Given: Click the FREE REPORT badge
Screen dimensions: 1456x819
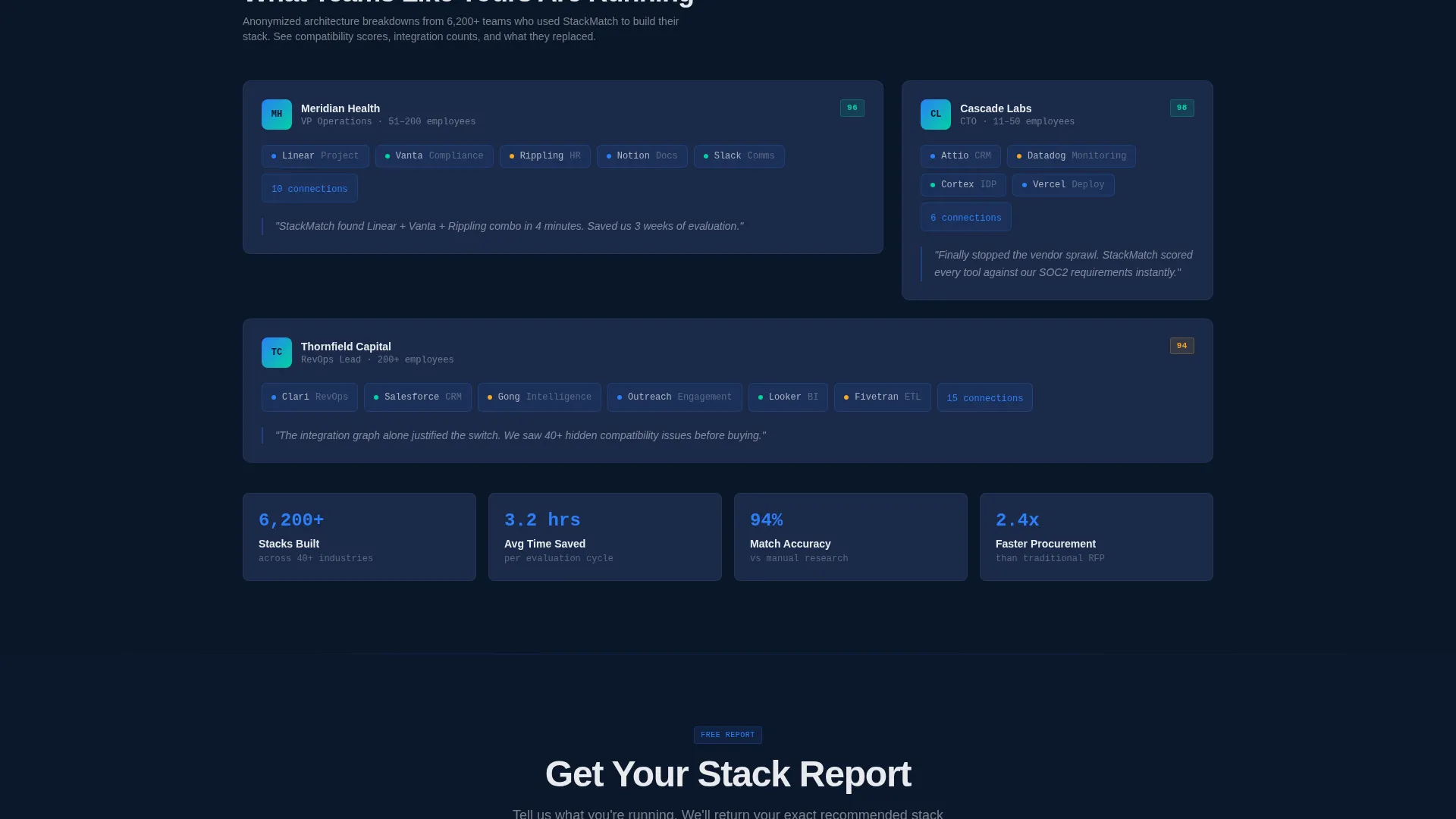Looking at the screenshot, I should (x=728, y=735).
